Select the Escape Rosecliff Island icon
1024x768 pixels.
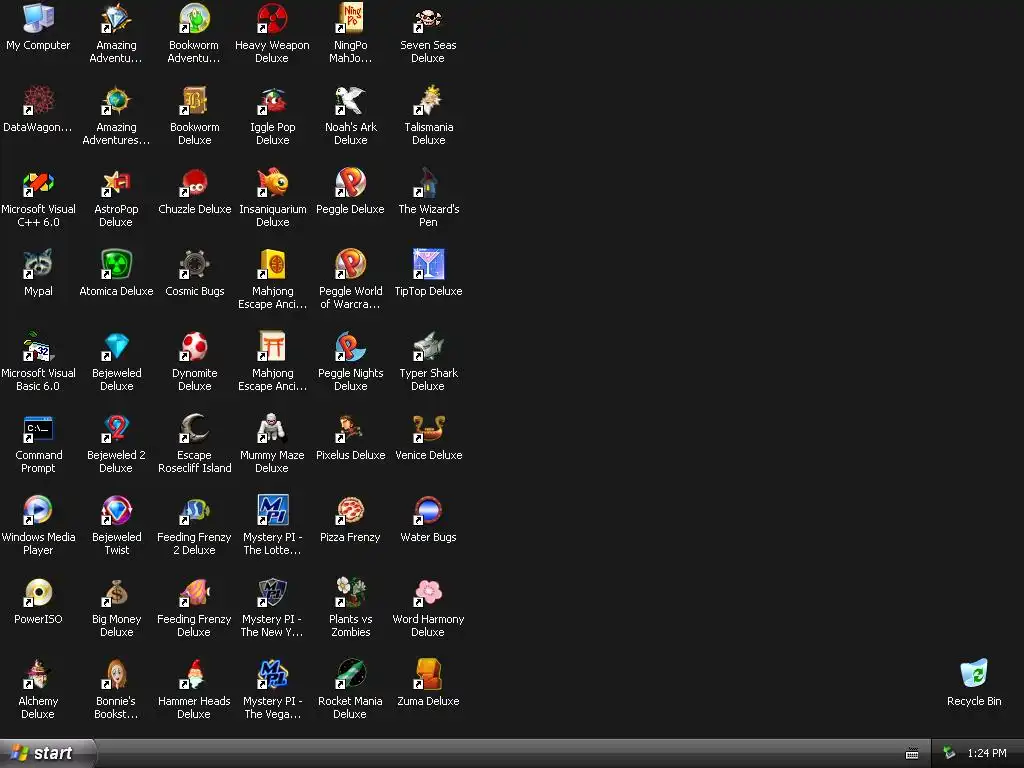coord(194,428)
